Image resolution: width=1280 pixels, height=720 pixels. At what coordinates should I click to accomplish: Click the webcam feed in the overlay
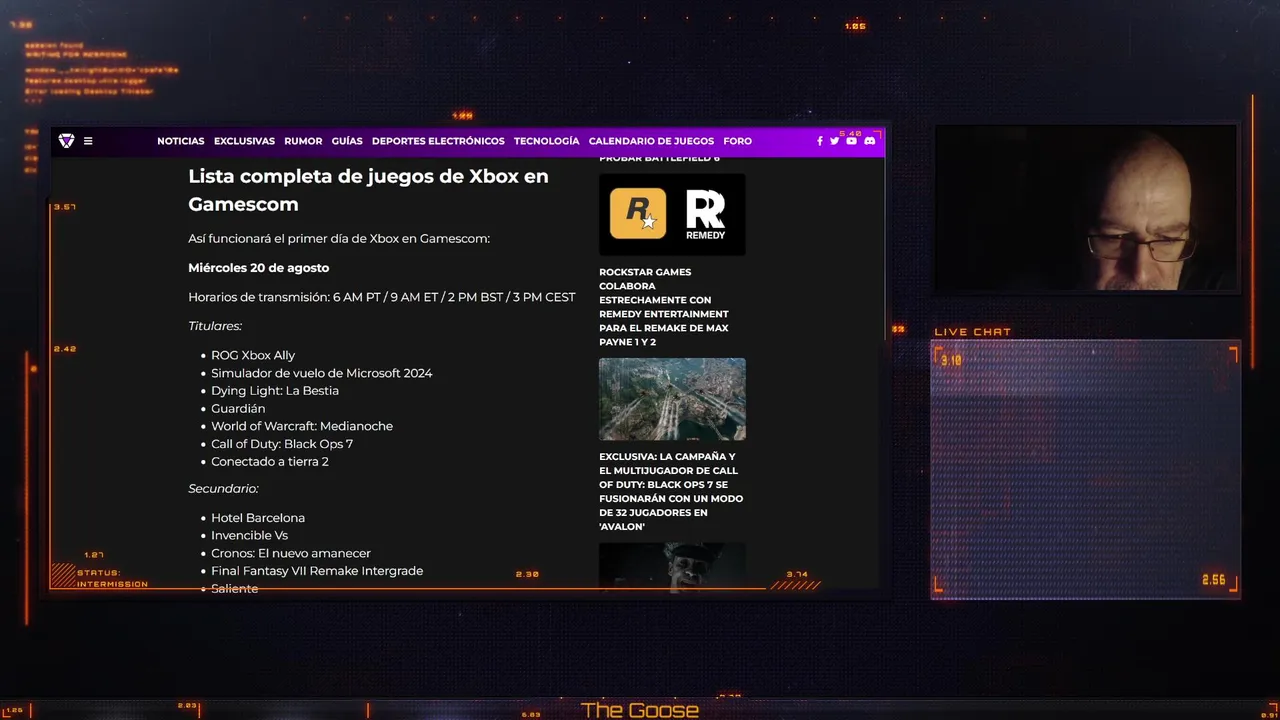click(x=1085, y=208)
